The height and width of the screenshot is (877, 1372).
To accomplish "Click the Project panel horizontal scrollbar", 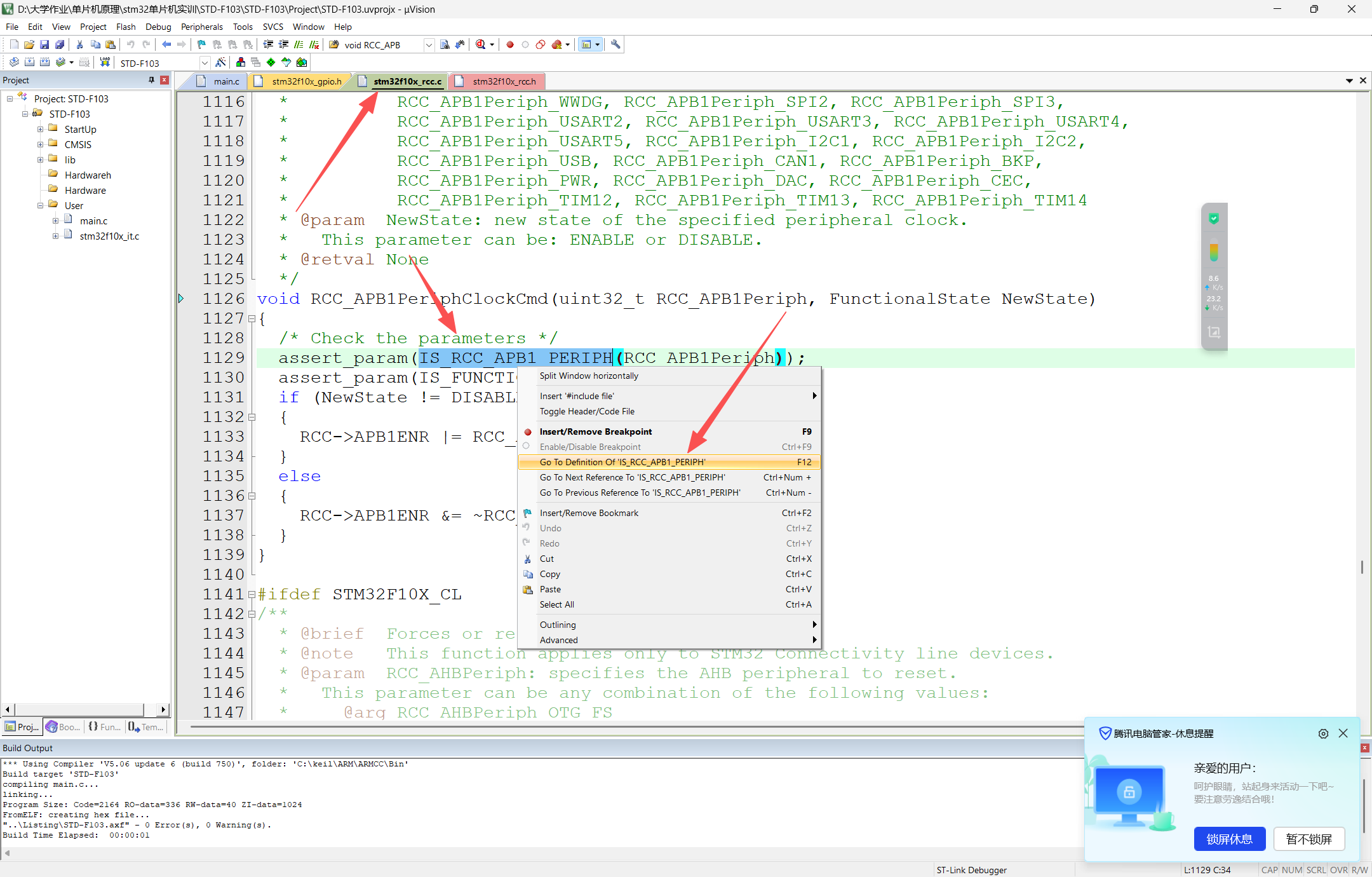I will tap(79, 709).
